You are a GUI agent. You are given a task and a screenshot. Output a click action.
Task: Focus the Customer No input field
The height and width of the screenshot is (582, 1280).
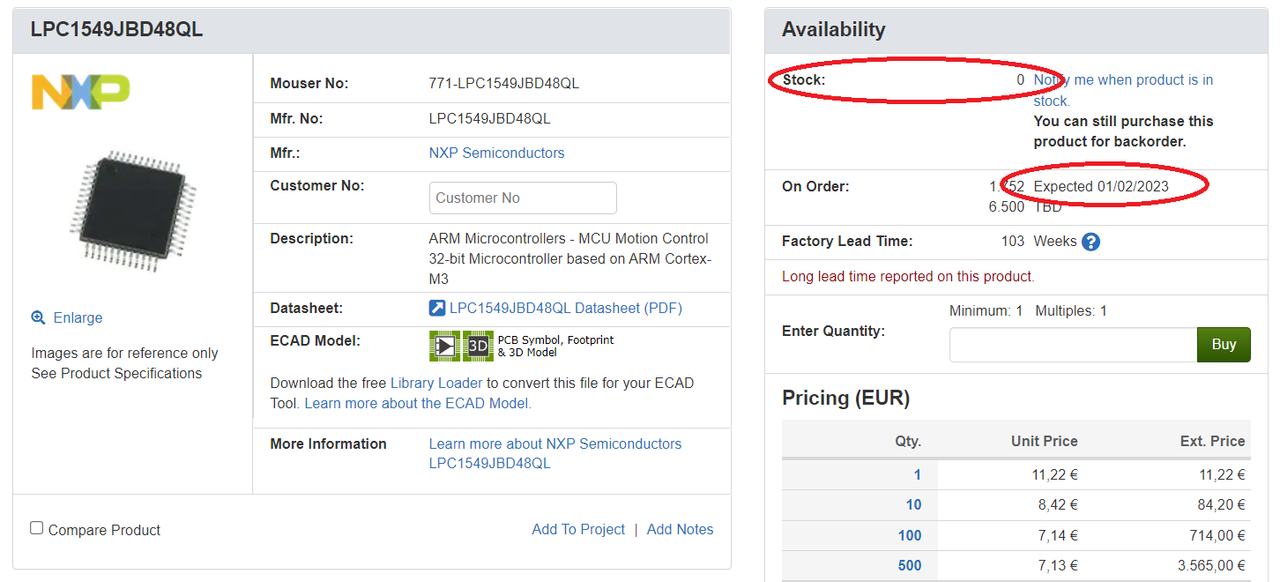click(x=523, y=197)
